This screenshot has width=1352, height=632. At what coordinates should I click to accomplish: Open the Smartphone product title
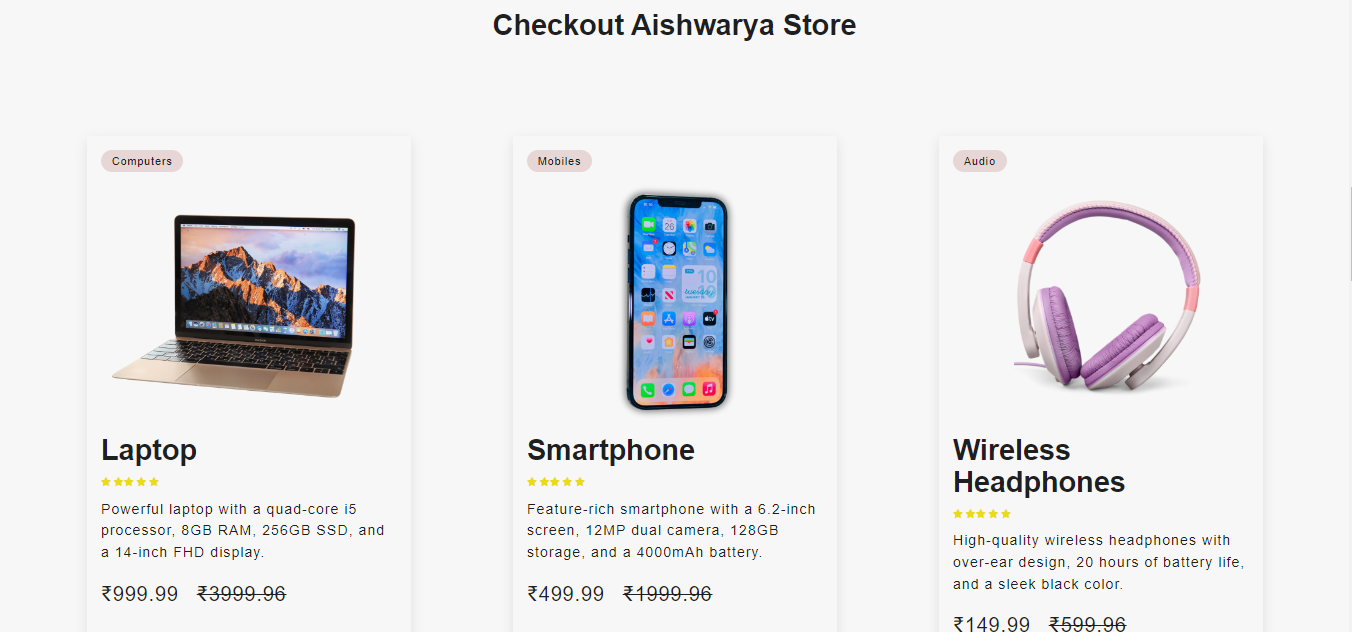[x=611, y=450]
